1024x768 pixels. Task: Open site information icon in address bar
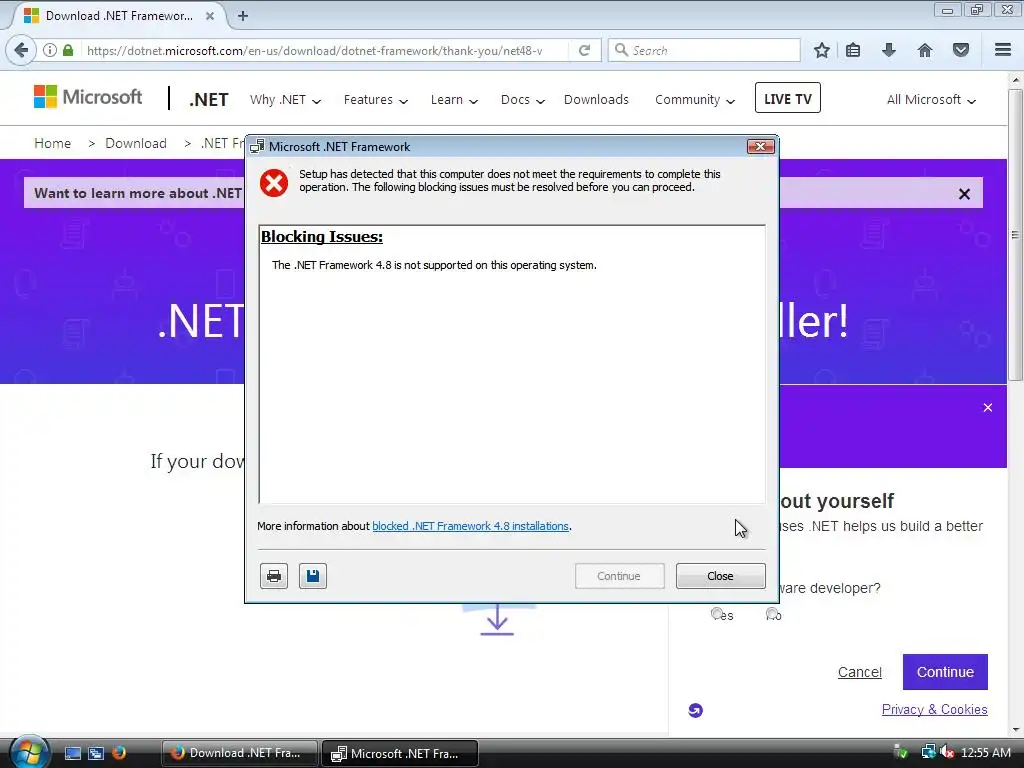(50, 50)
